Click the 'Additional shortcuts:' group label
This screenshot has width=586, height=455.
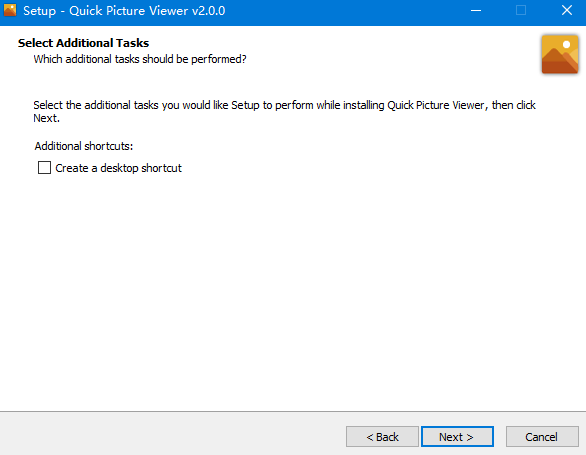(x=84, y=146)
